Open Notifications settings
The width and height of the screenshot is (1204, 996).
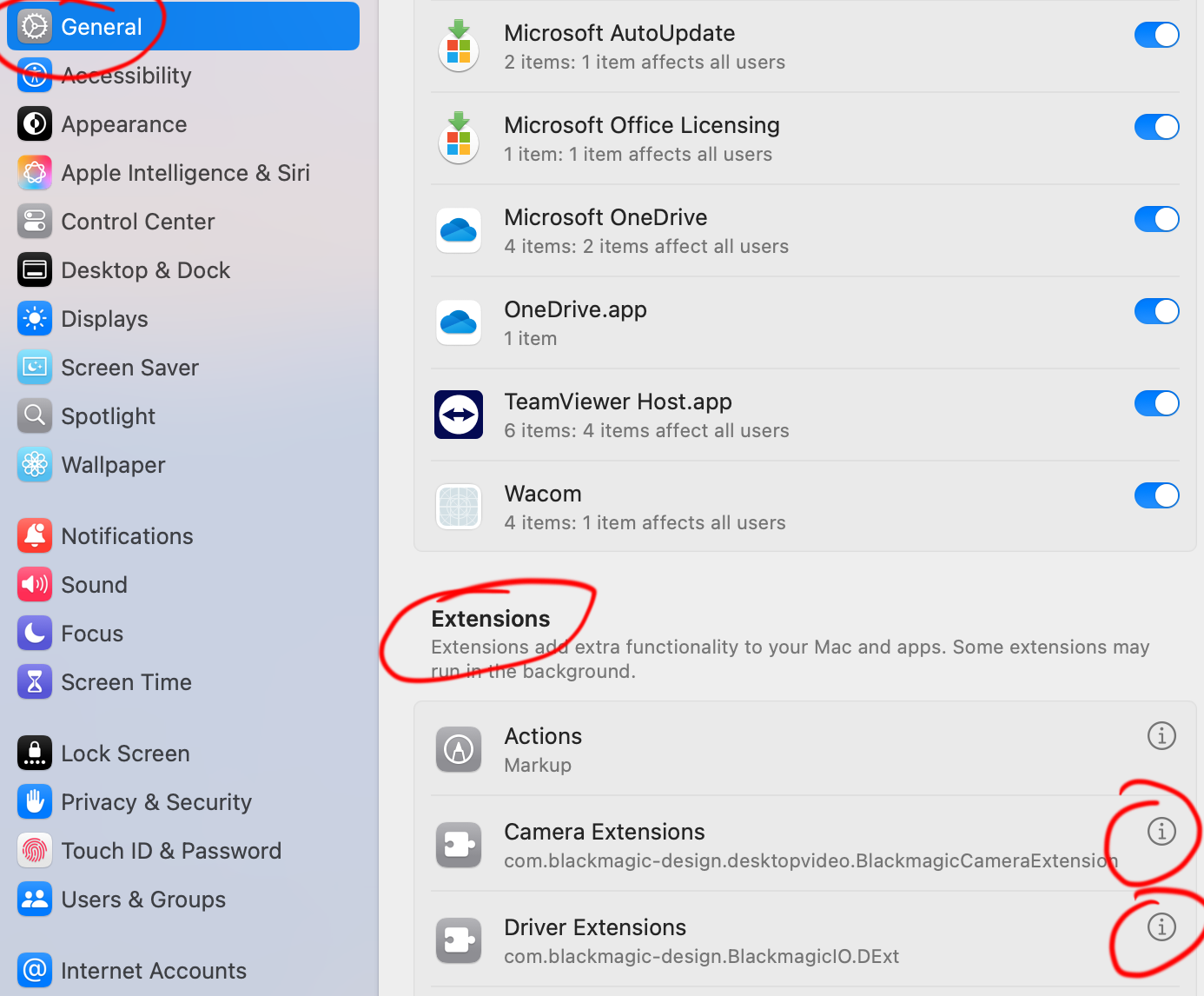(x=183, y=536)
